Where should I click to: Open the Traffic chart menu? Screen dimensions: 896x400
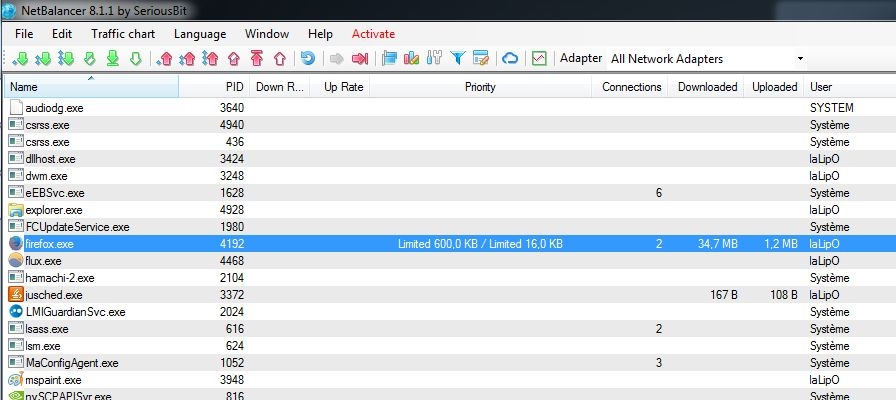pyautogui.click(x=123, y=34)
